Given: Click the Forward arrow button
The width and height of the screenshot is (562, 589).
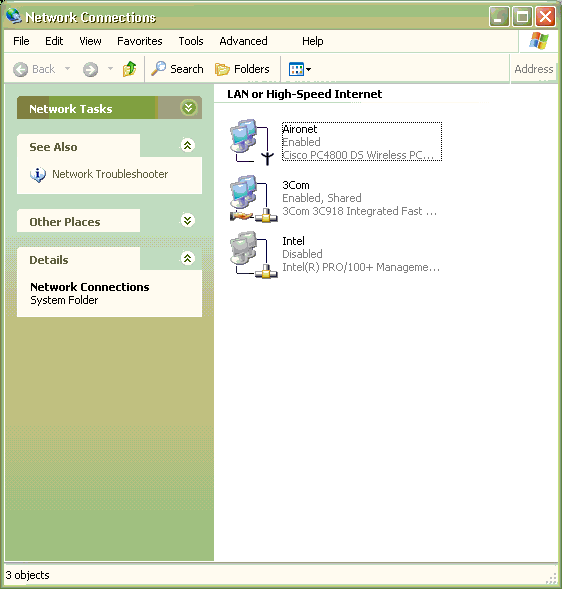Looking at the screenshot, I should coord(91,69).
